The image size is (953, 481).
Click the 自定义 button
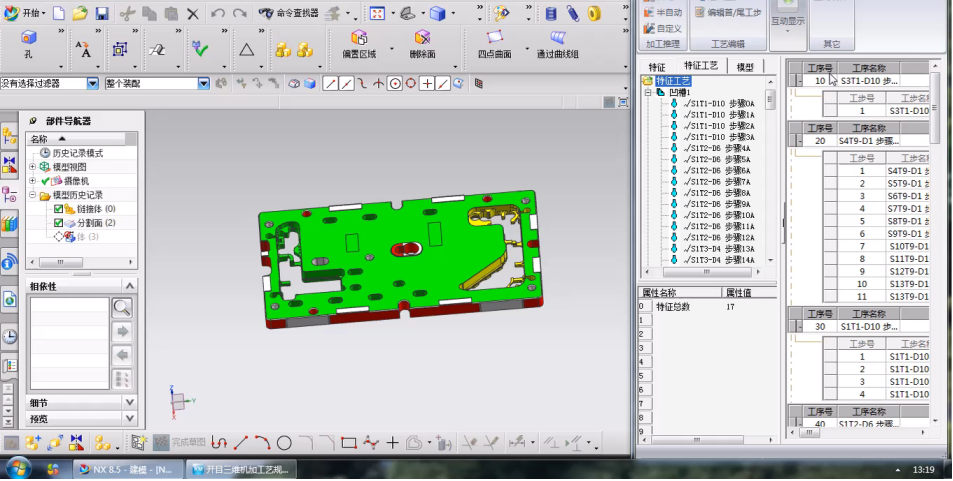coord(662,28)
